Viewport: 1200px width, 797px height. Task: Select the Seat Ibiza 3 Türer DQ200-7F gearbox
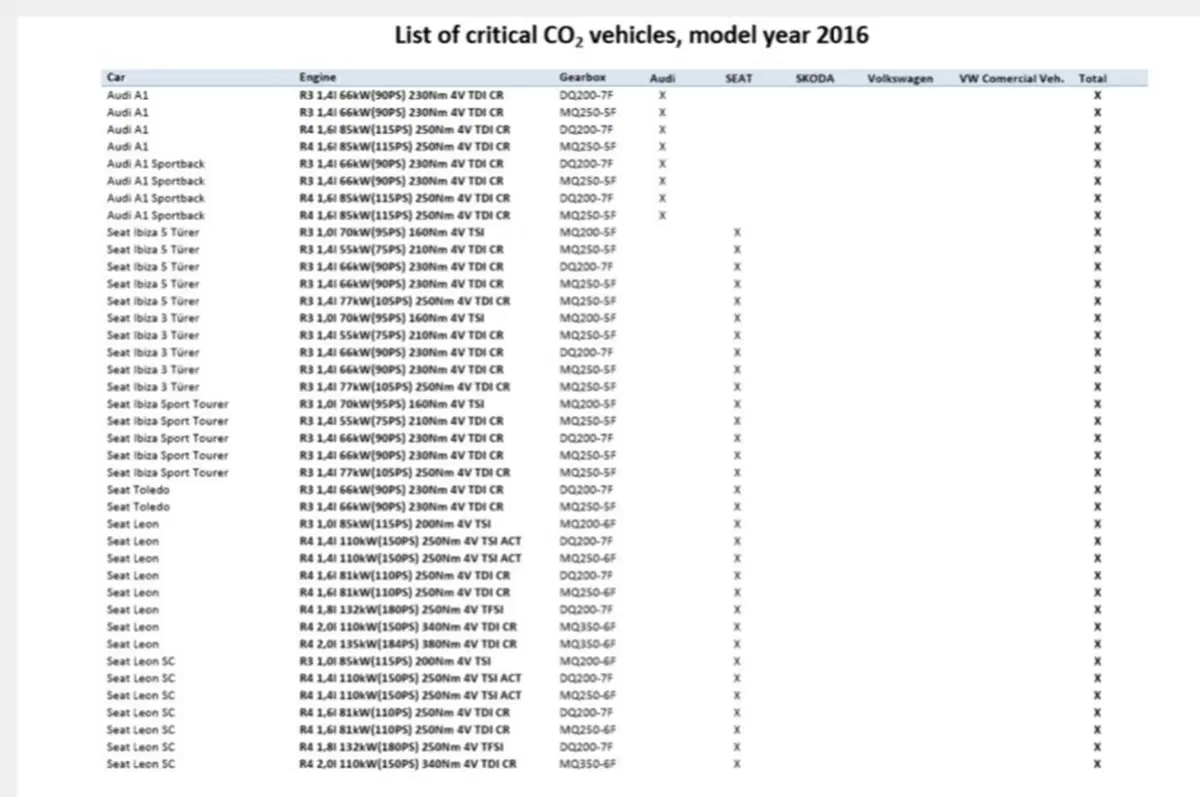tap(587, 352)
